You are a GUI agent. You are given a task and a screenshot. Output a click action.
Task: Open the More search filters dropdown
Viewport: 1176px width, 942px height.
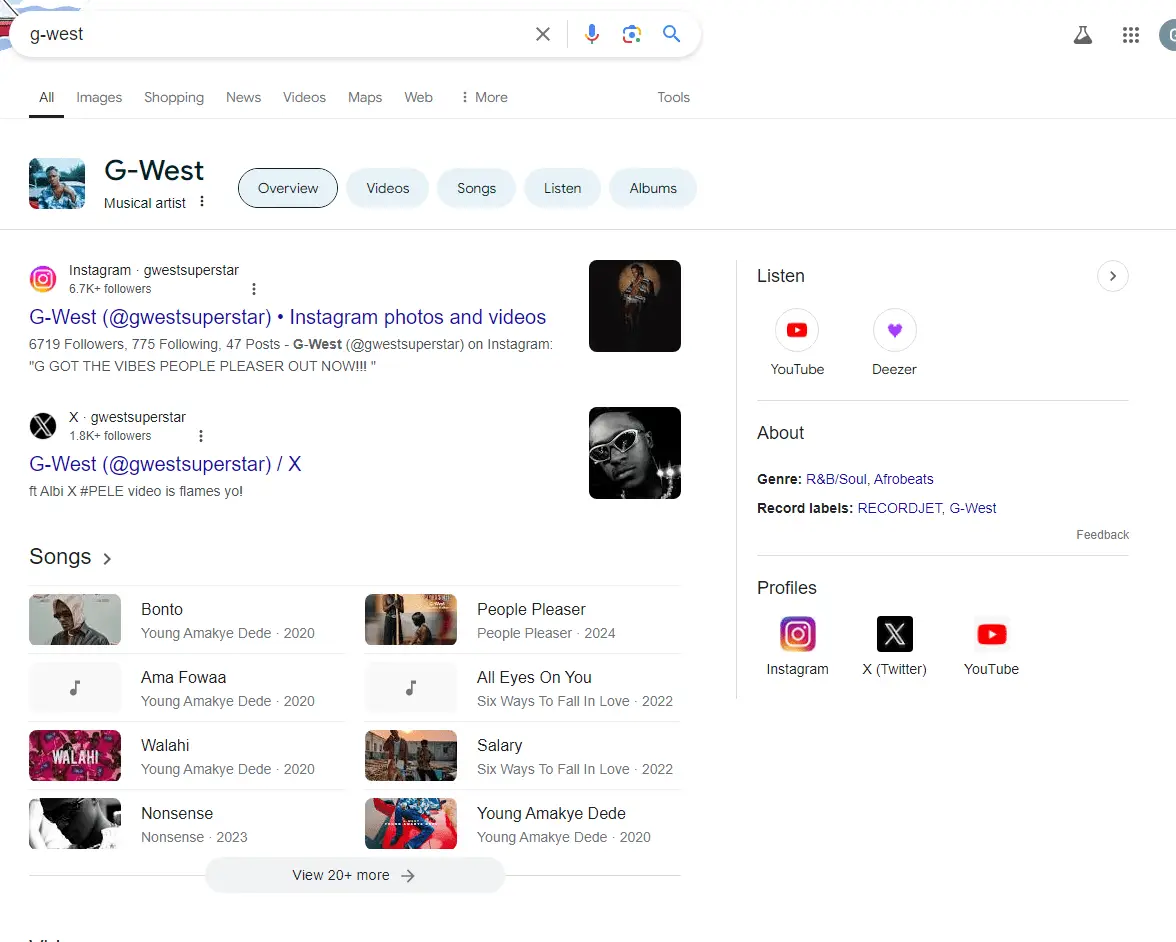[x=484, y=98]
